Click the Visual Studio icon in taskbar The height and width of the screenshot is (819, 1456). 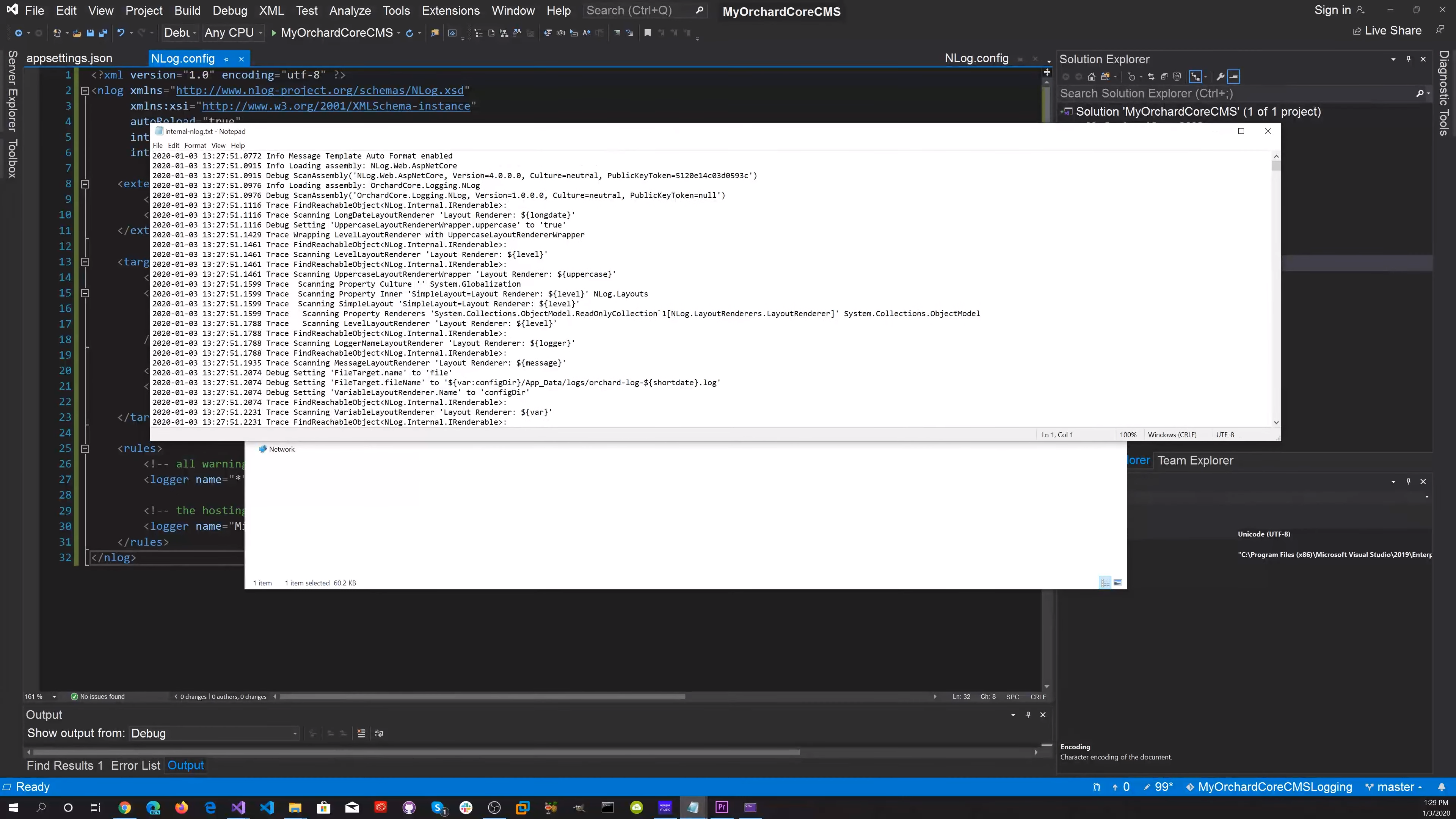[238, 807]
